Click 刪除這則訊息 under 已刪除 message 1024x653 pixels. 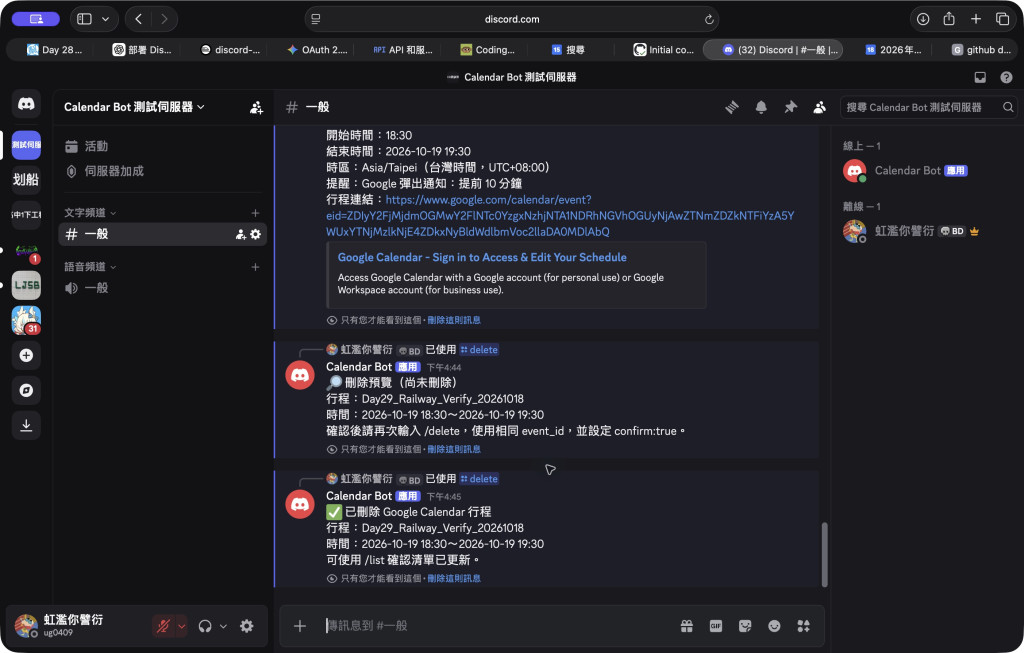click(454, 579)
